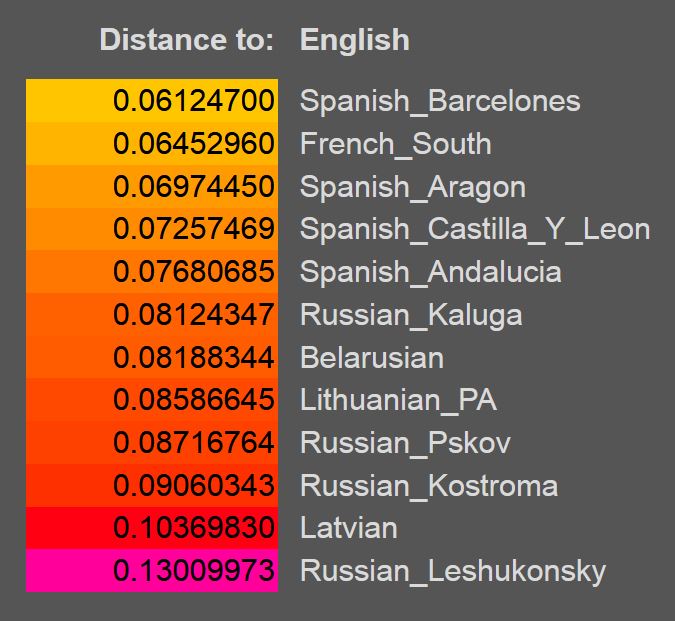The width and height of the screenshot is (675, 621).
Task: Select the Russian_Kaluga label
Action: [411, 316]
